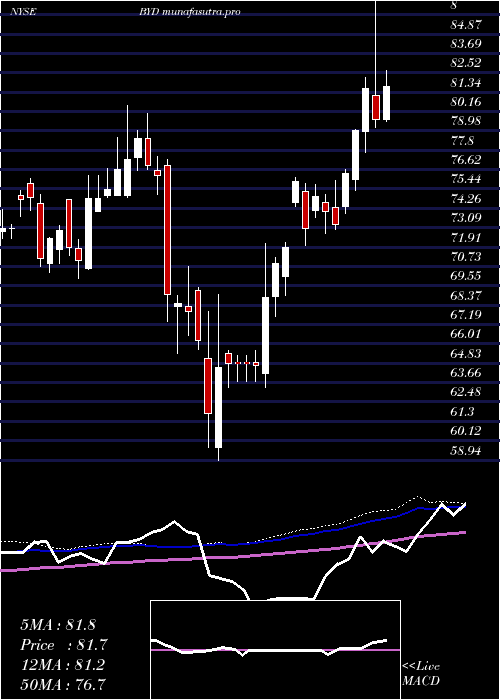This screenshot has width=500, height=700.
Task: Click the 78.98 price axis label
Action: 466,121
